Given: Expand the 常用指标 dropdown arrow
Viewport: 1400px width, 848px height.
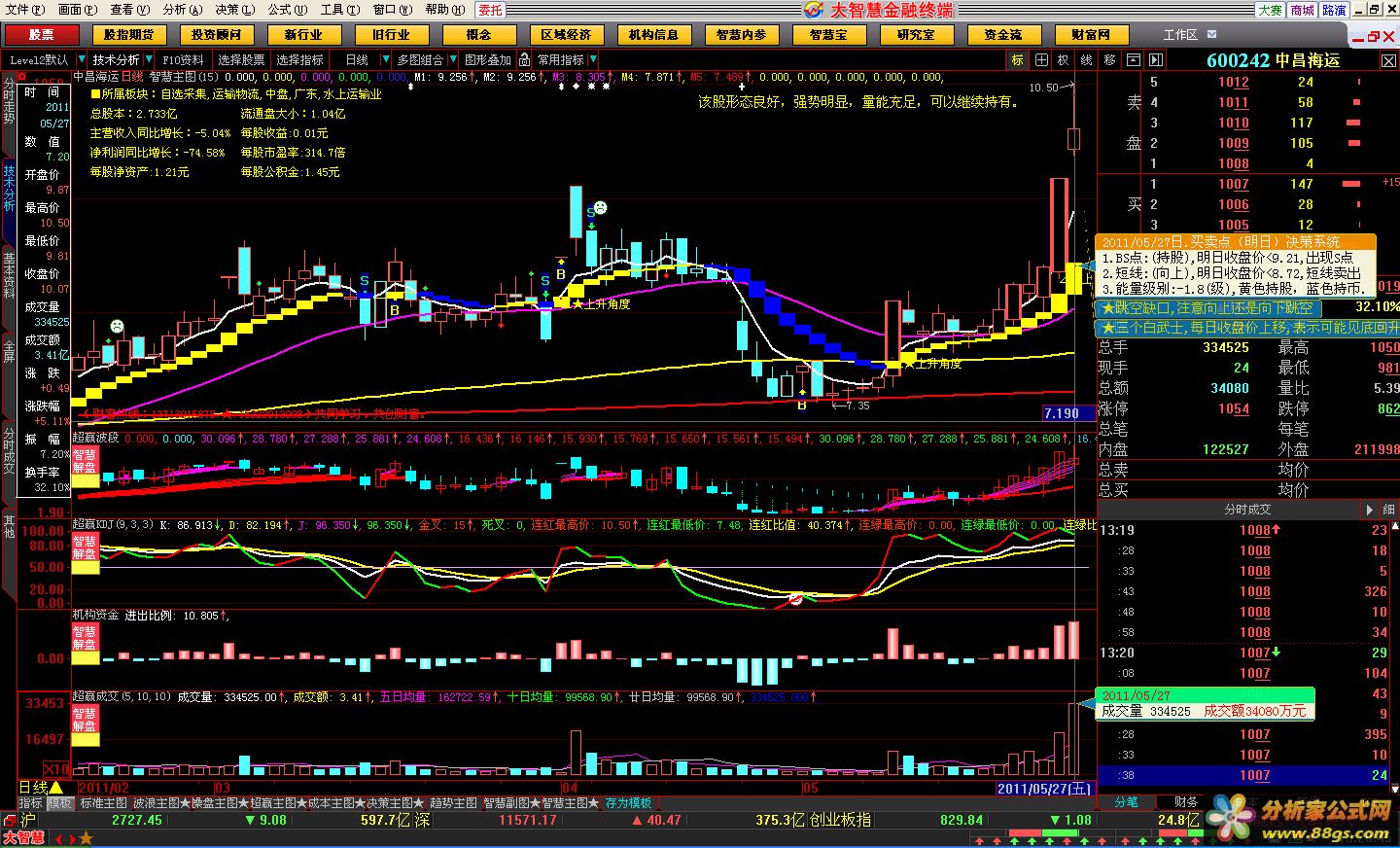Looking at the screenshot, I should click(x=592, y=59).
